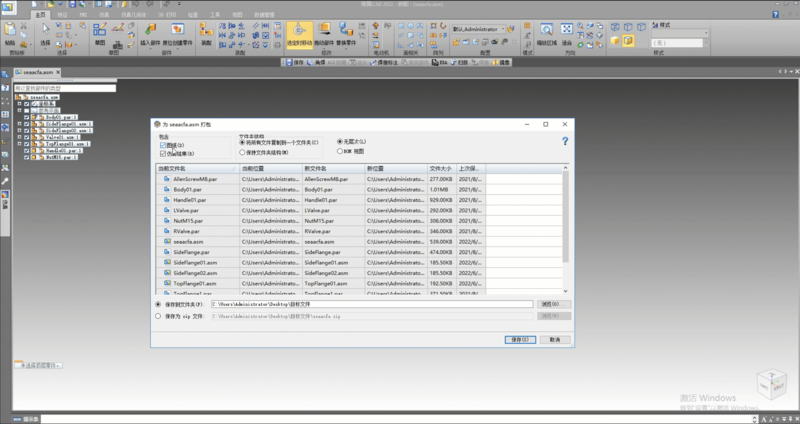Uncheck the 图纸 checkbox in pack dialog
The height and width of the screenshot is (424, 800).
point(163,145)
